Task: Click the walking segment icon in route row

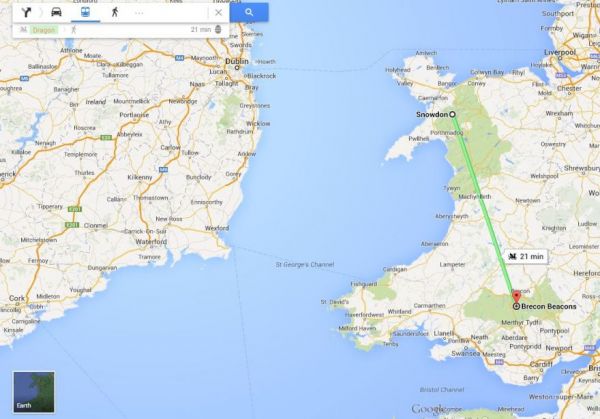Action: 74,30
